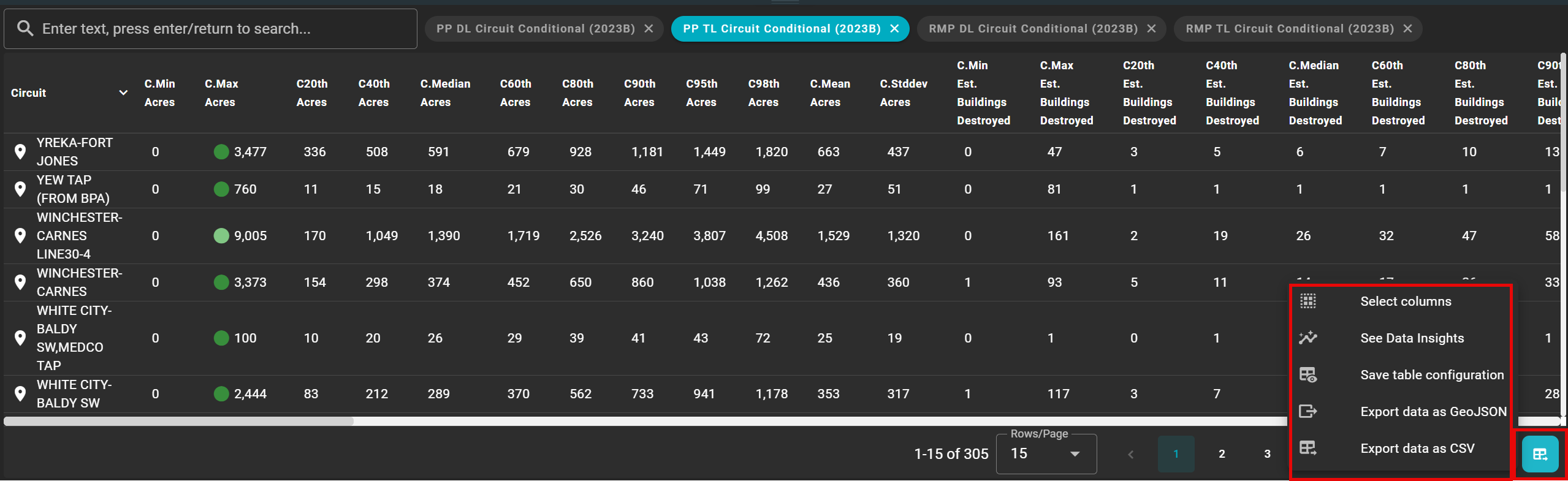This screenshot has width=1568, height=481.
Task: Close the PP TL Circuit Conditional chip
Action: (895, 29)
